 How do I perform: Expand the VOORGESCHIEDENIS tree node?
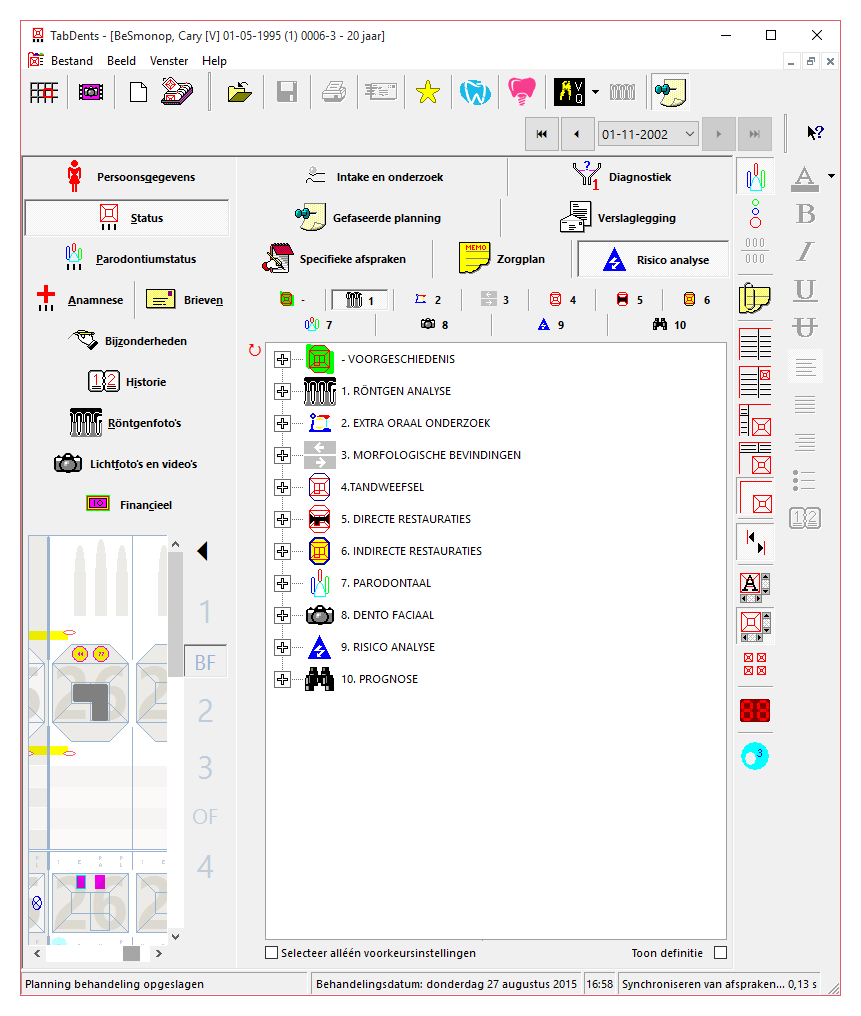pos(282,360)
